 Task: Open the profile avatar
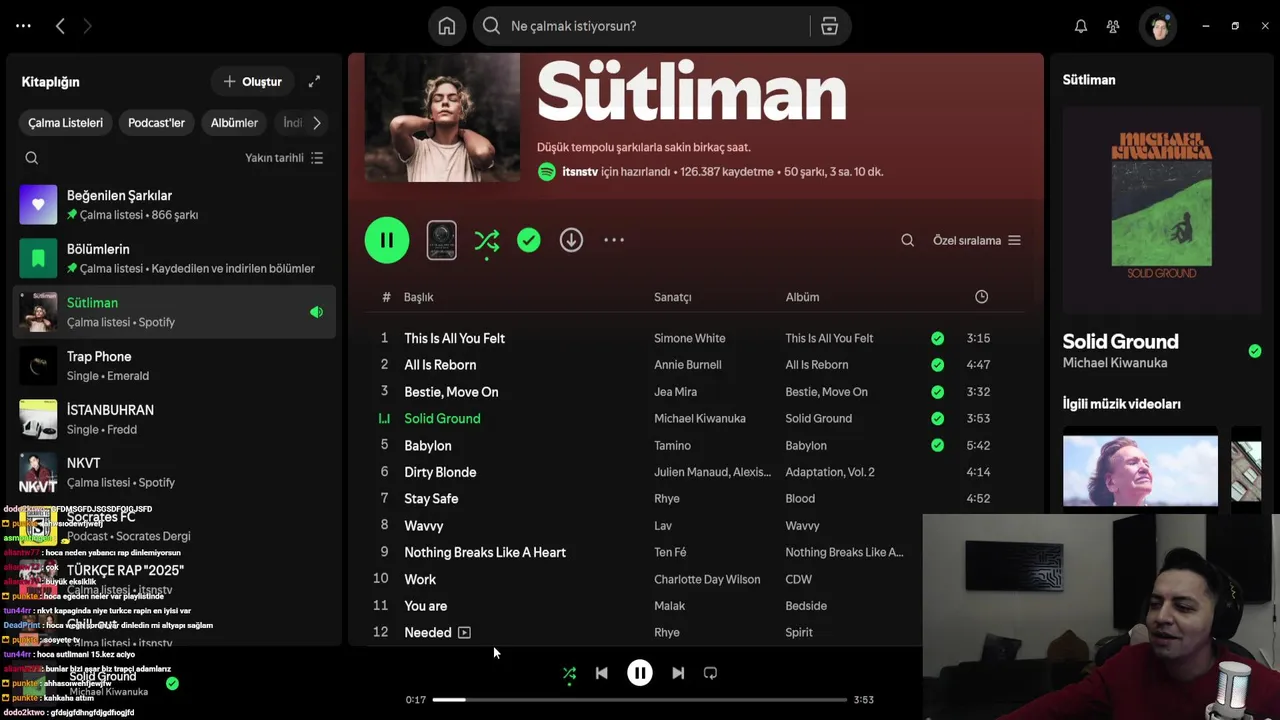point(1159,26)
